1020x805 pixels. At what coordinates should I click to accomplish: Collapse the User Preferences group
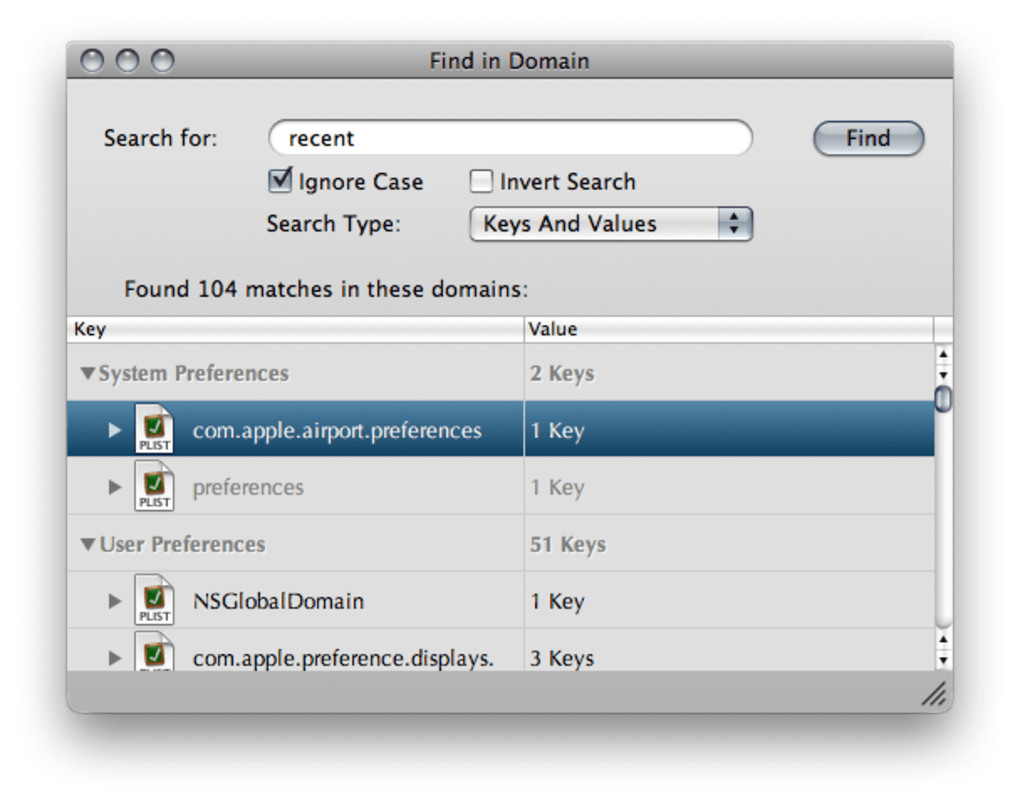(88, 545)
